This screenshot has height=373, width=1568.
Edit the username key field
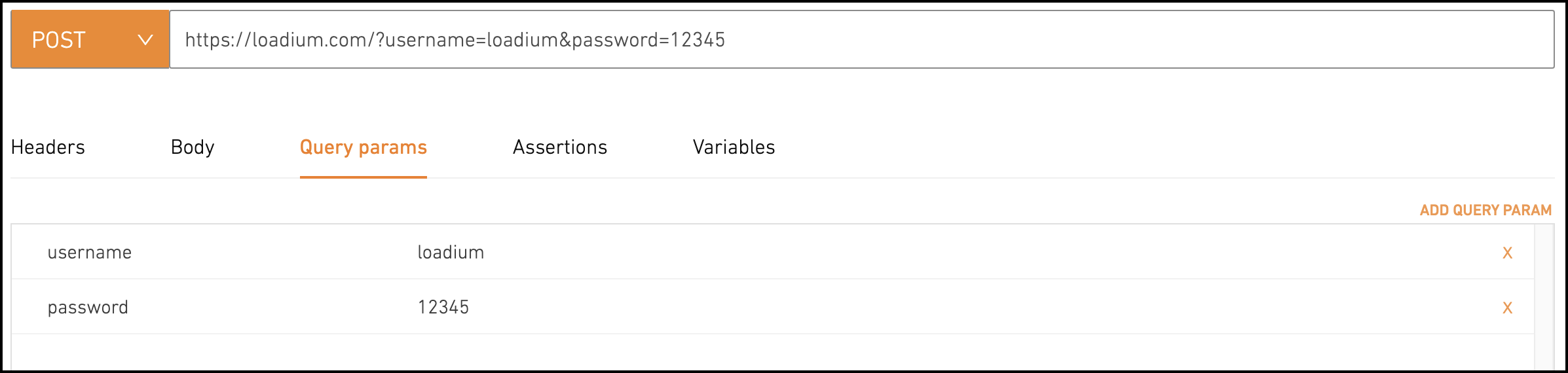[90, 253]
